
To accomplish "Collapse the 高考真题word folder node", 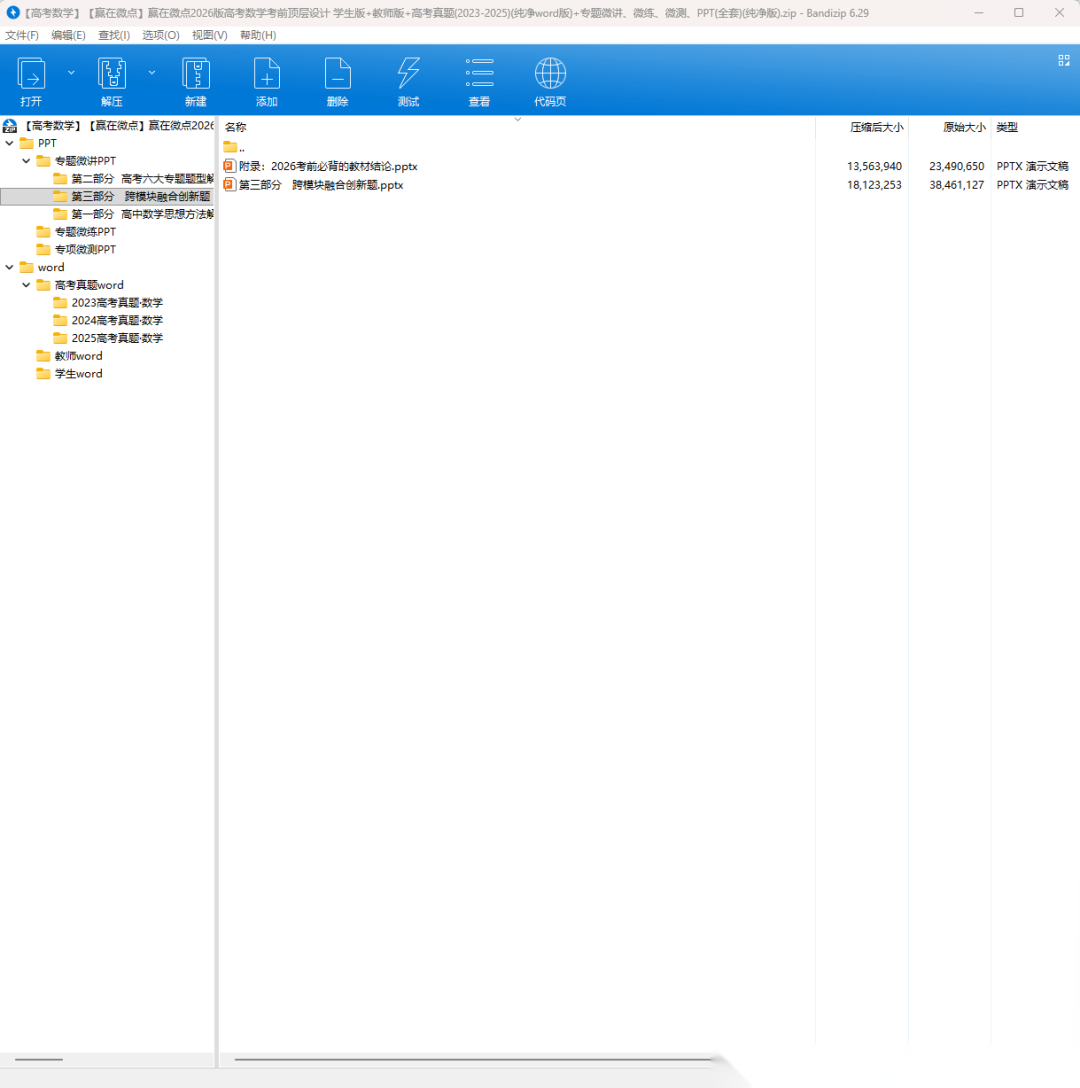I will tap(27, 285).
